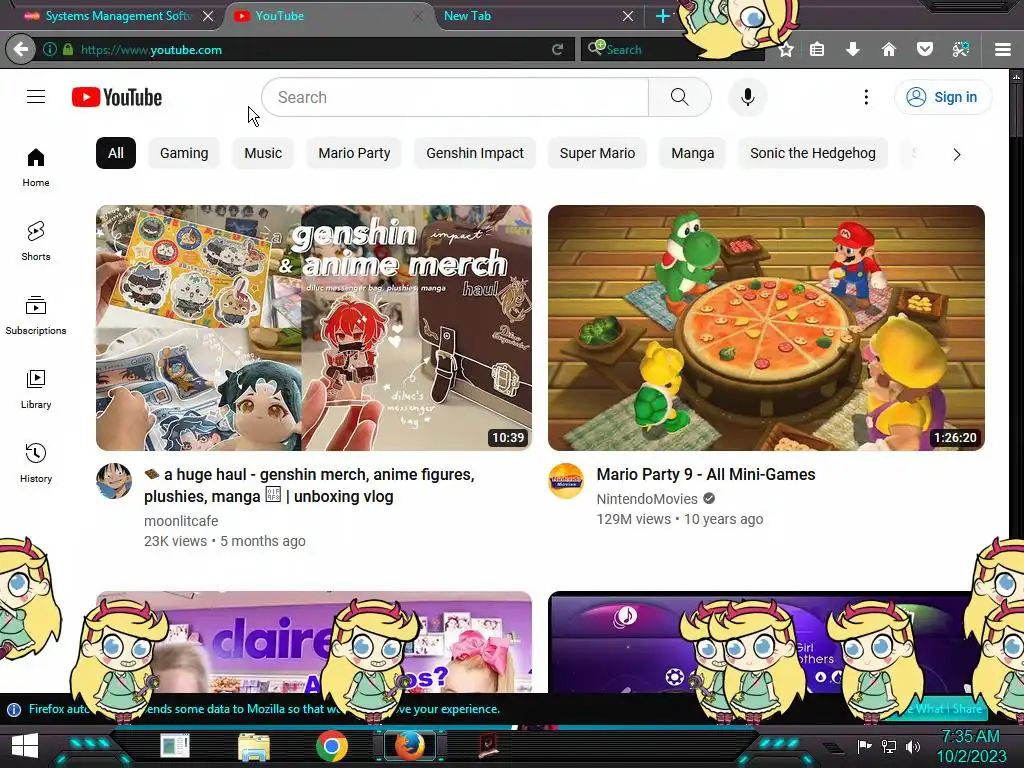Visit the moonlitcafe channel name link
The width and height of the screenshot is (1024, 768).
tap(181, 520)
